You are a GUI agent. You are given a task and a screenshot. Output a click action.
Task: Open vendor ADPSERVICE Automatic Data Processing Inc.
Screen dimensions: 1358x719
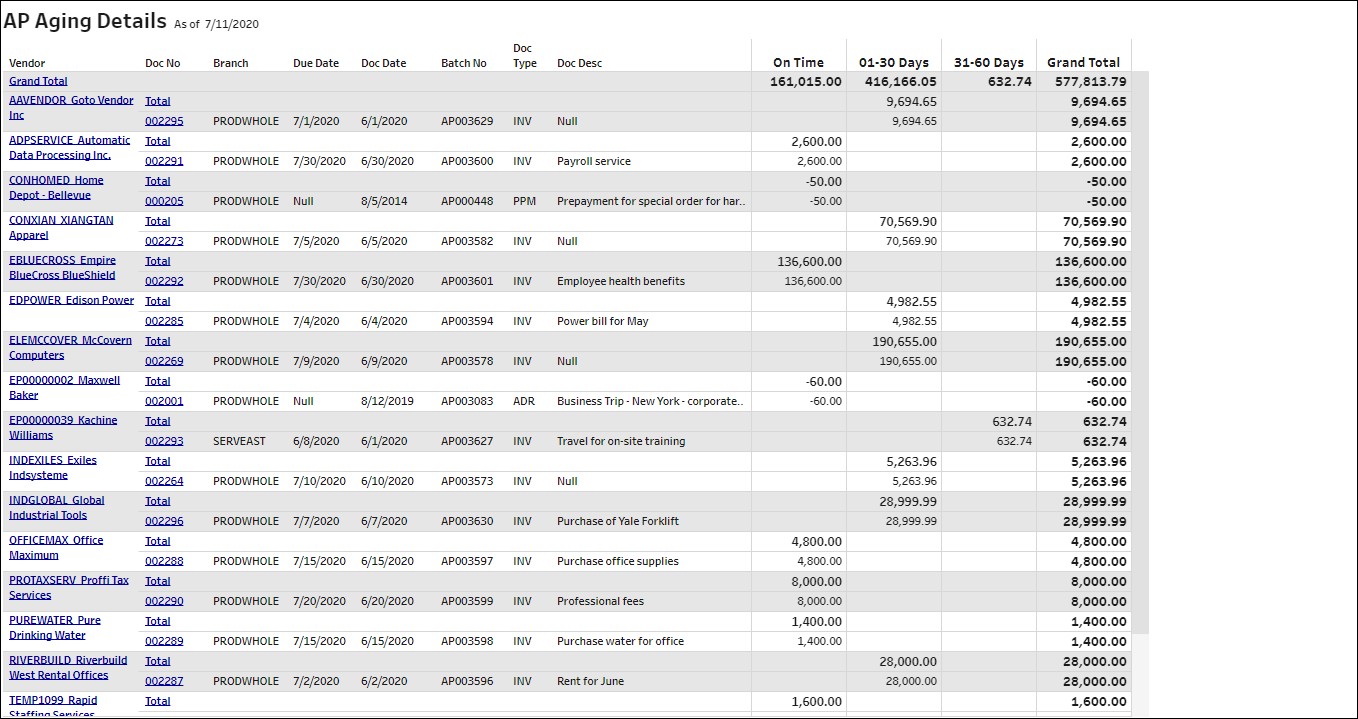pyautogui.click(x=70, y=148)
